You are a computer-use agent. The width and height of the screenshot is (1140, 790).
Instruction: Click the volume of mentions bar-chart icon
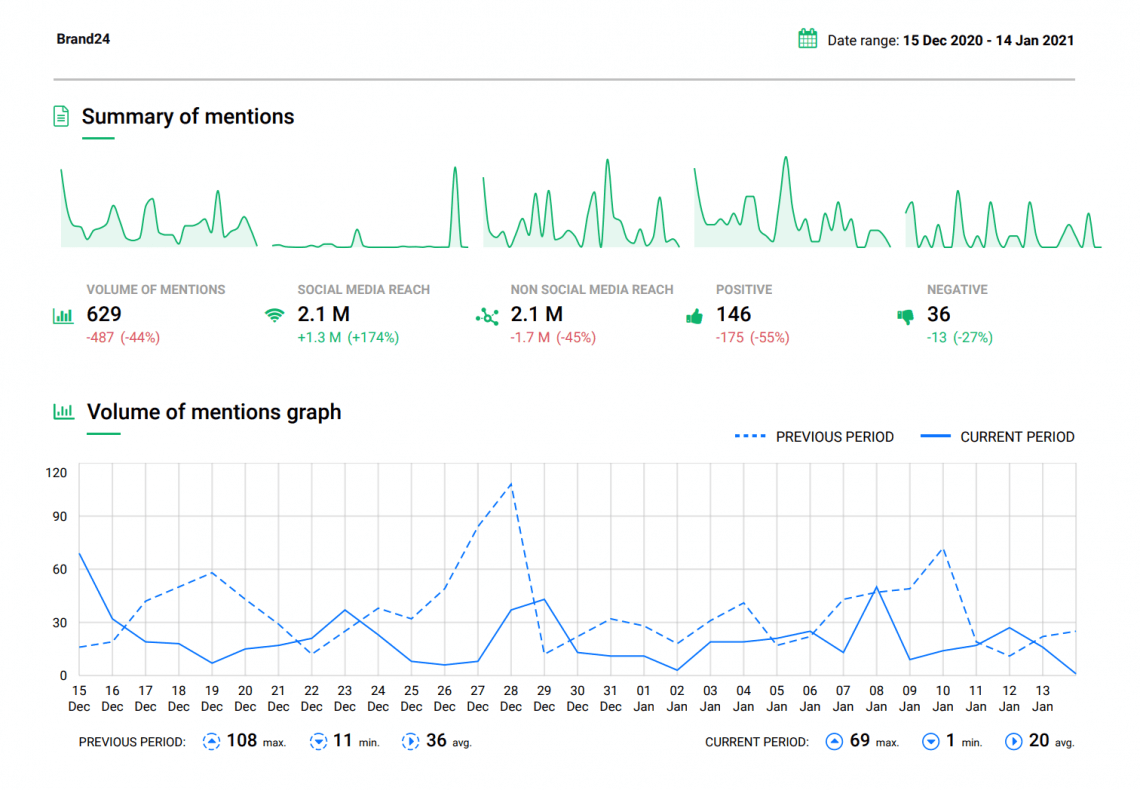tap(63, 316)
